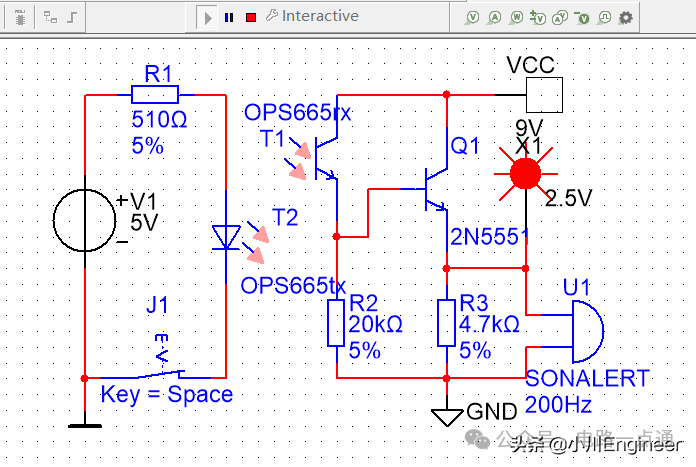Place a voltage reference probe
The width and height of the screenshot is (696, 467).
(x=582, y=18)
